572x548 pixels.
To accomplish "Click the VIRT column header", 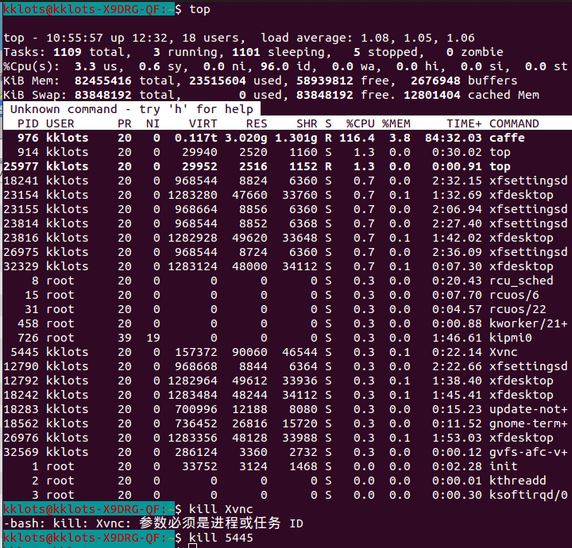I will click(203, 124).
